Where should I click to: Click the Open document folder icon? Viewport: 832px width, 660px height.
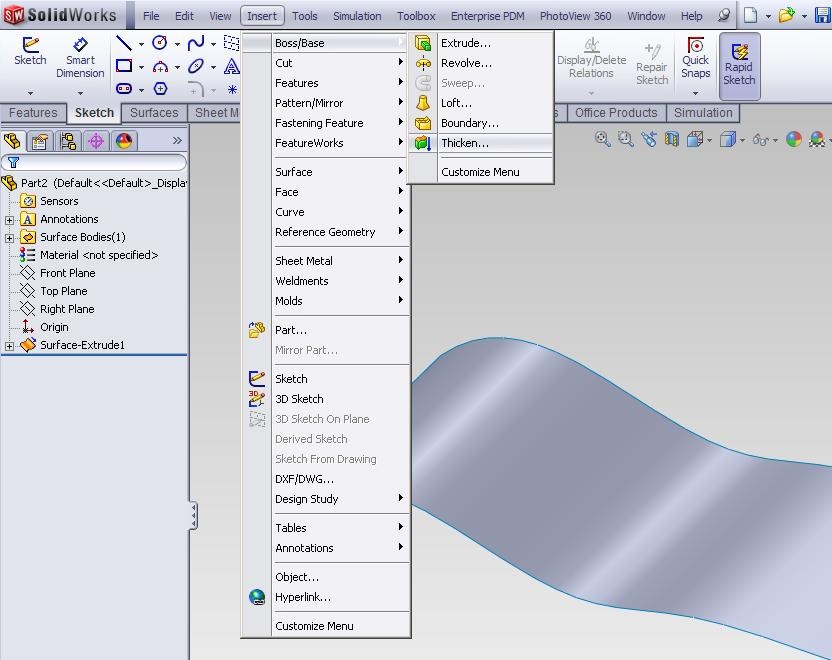[786, 15]
